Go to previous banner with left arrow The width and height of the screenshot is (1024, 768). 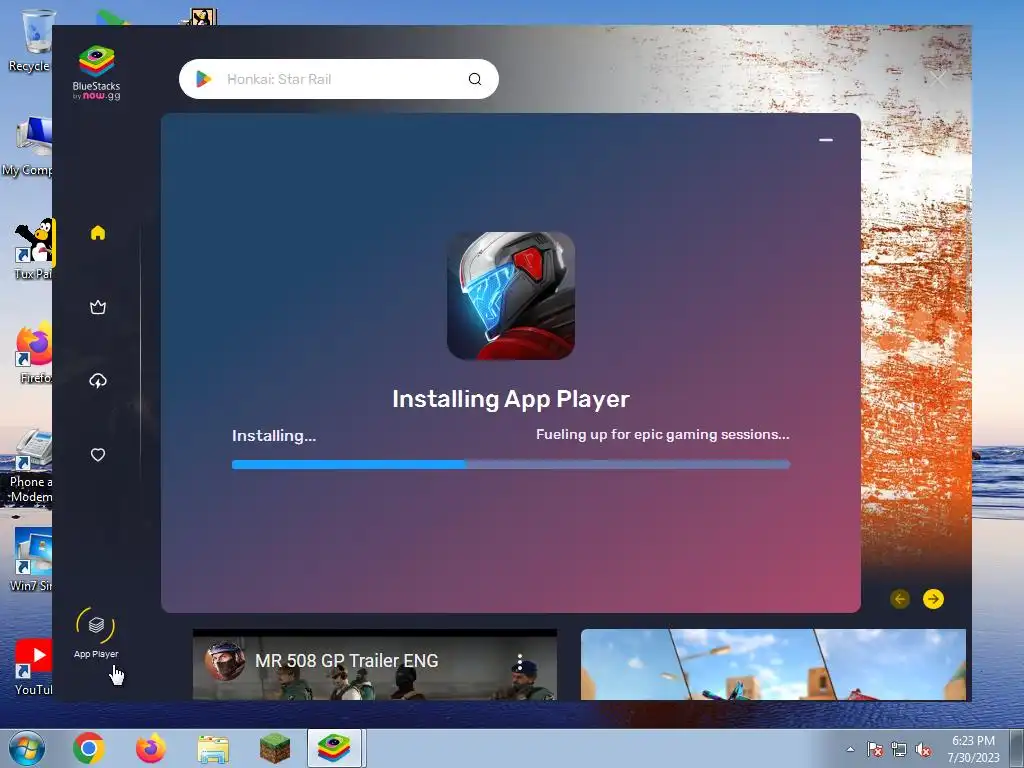click(x=900, y=599)
